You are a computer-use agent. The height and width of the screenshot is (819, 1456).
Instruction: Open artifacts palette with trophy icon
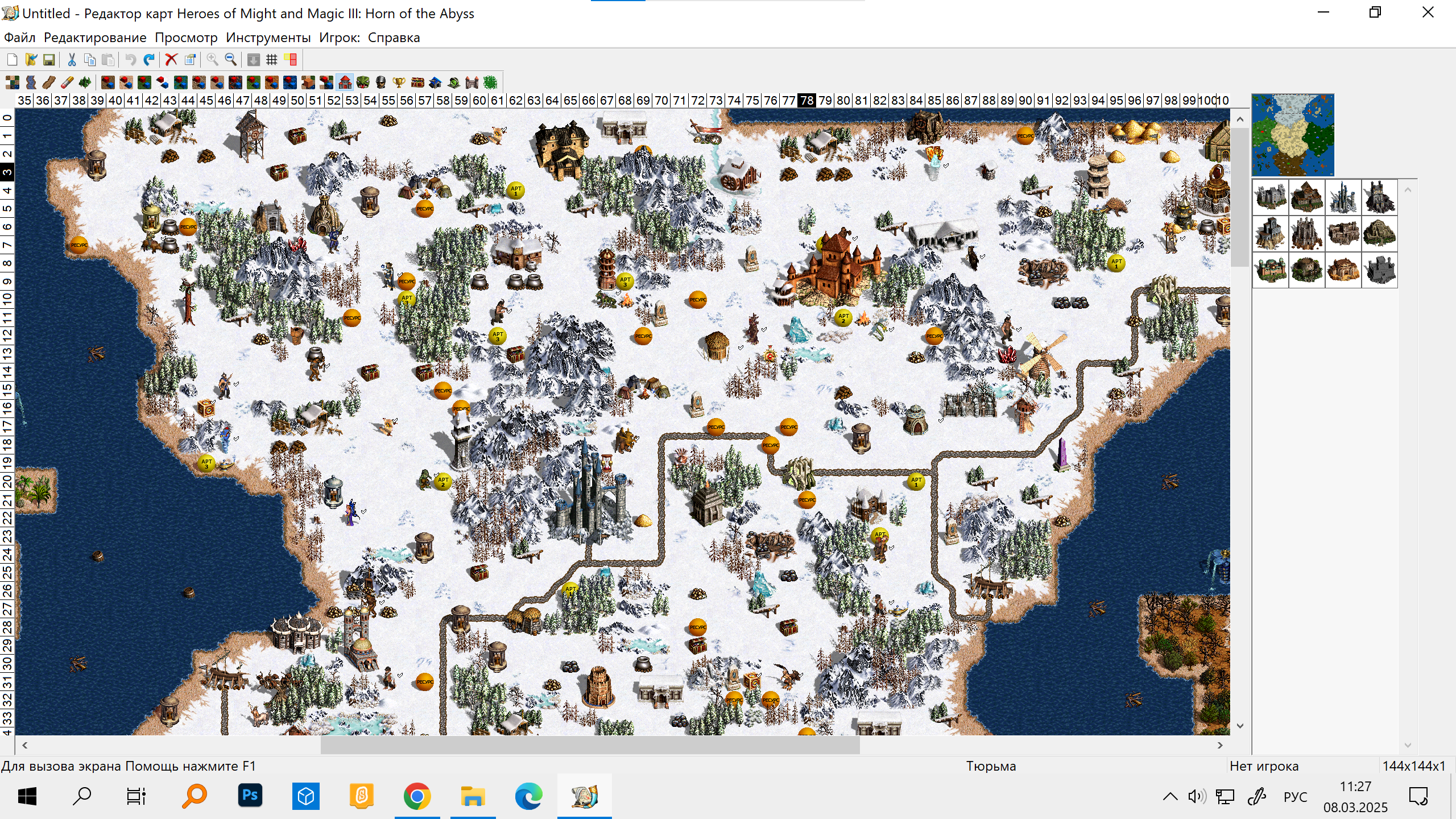pyautogui.click(x=399, y=83)
